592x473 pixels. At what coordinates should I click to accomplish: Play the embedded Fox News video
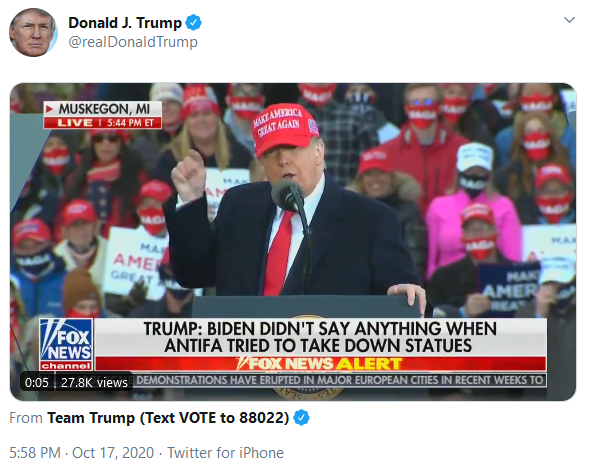293,242
